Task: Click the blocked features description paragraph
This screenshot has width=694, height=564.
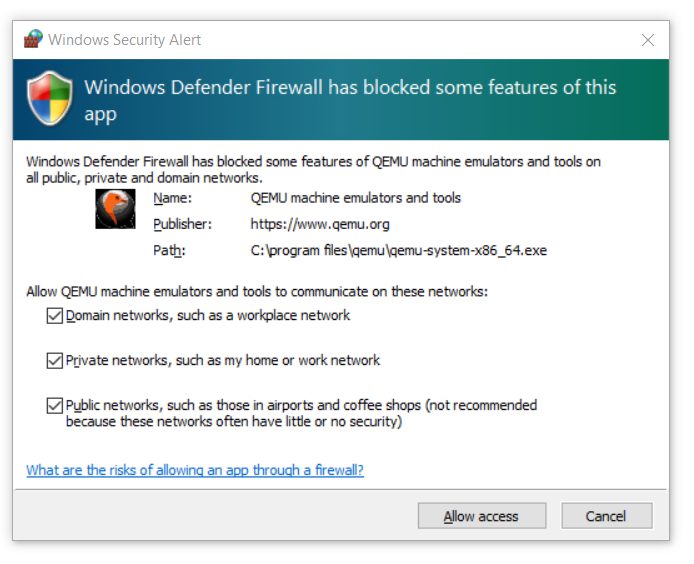Action: click(x=313, y=169)
